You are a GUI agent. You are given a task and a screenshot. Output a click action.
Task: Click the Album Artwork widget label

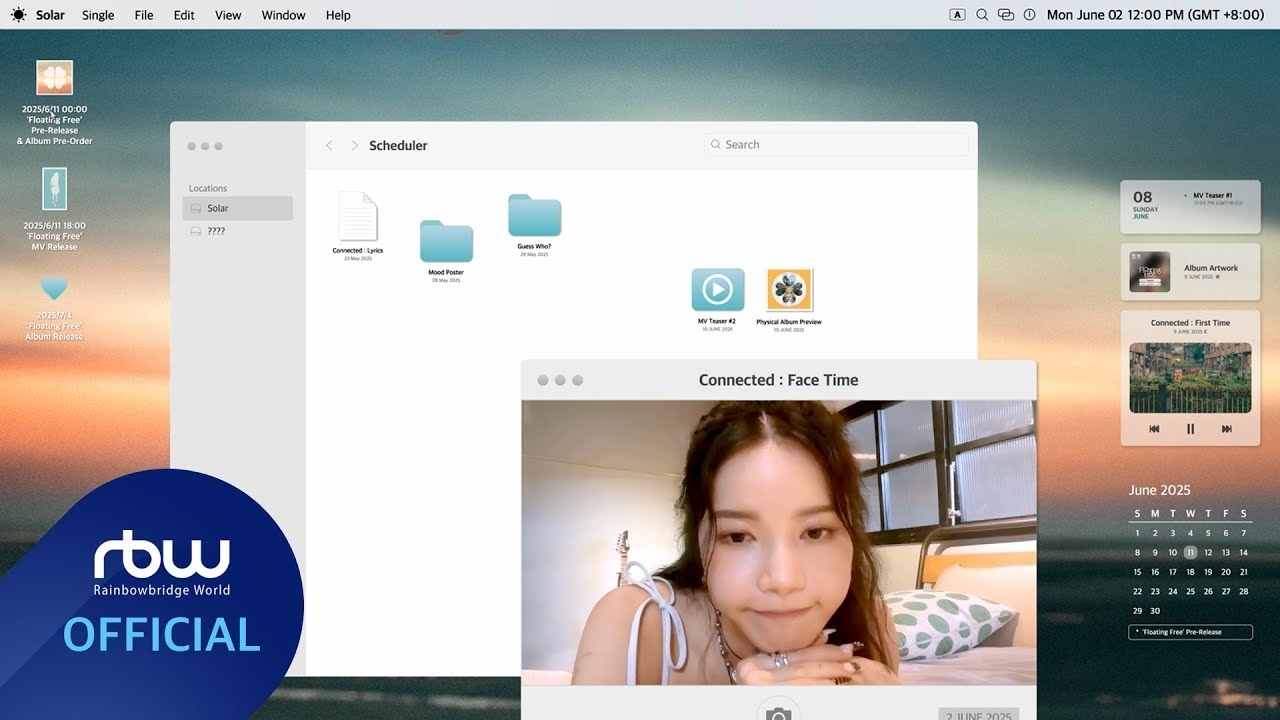[x=1210, y=268]
